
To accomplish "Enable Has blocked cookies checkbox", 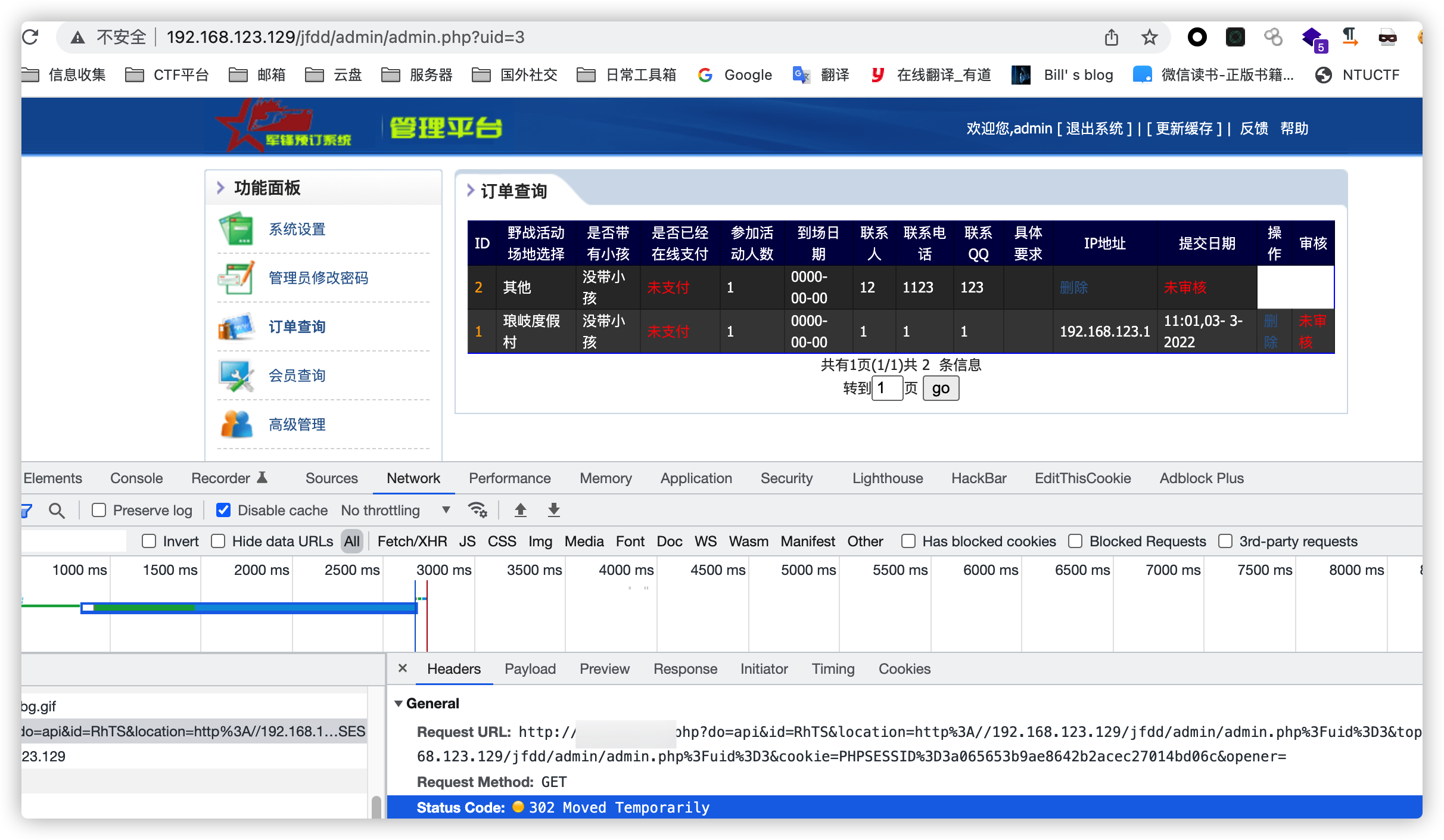I will click(908, 541).
